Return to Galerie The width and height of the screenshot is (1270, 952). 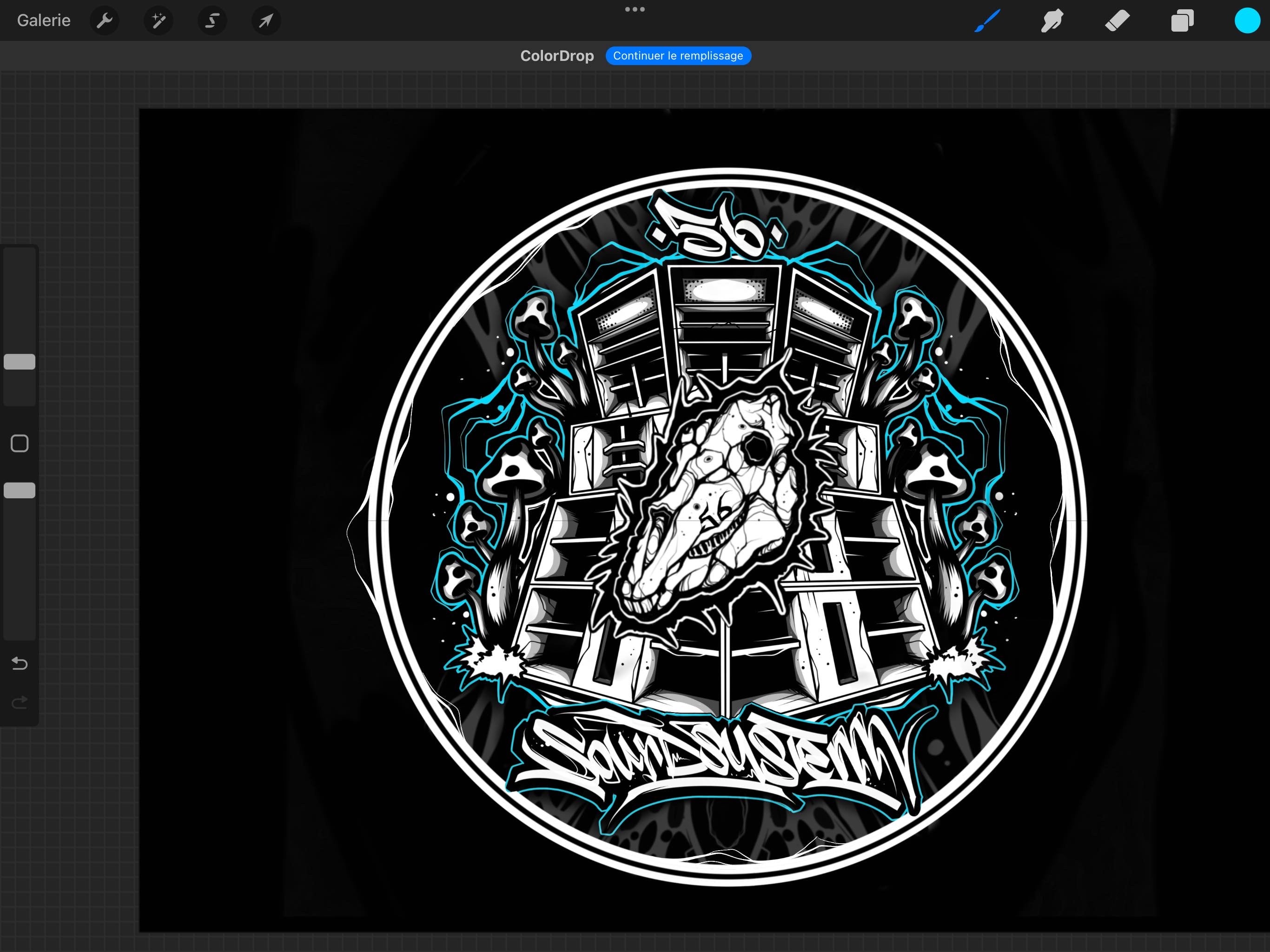coord(44,20)
